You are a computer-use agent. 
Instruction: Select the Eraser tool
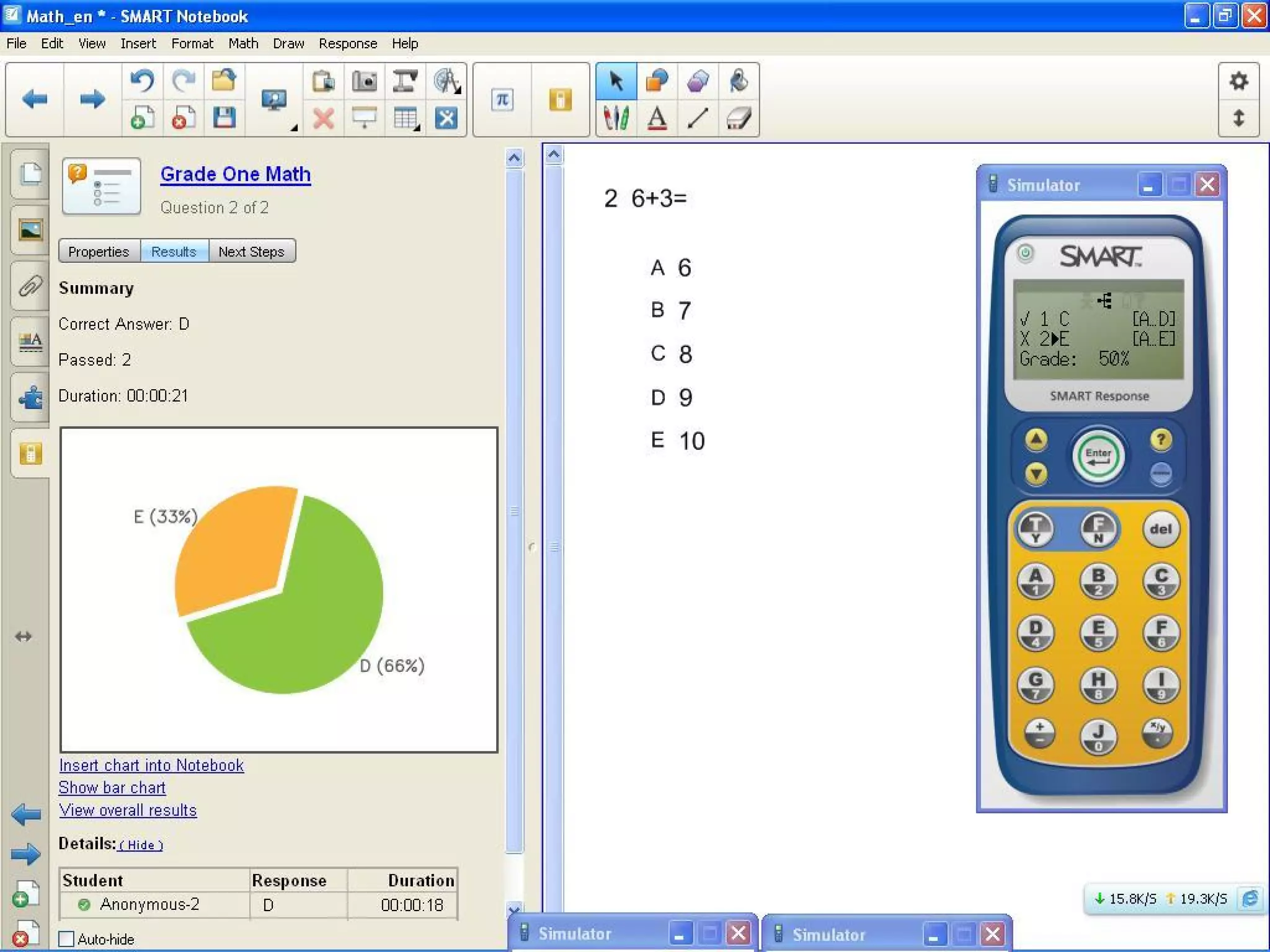(x=739, y=118)
